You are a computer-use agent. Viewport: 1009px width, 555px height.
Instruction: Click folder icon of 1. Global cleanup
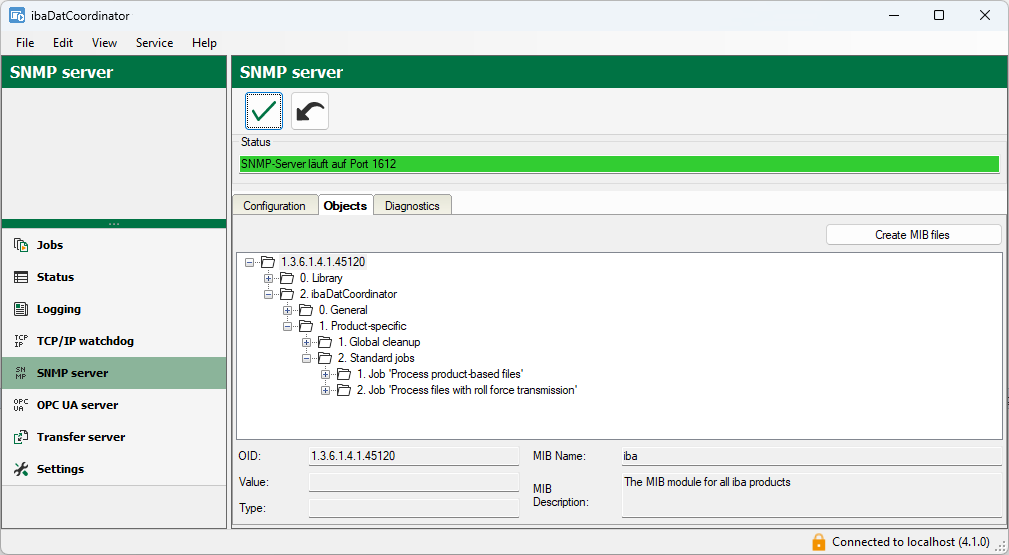(325, 342)
